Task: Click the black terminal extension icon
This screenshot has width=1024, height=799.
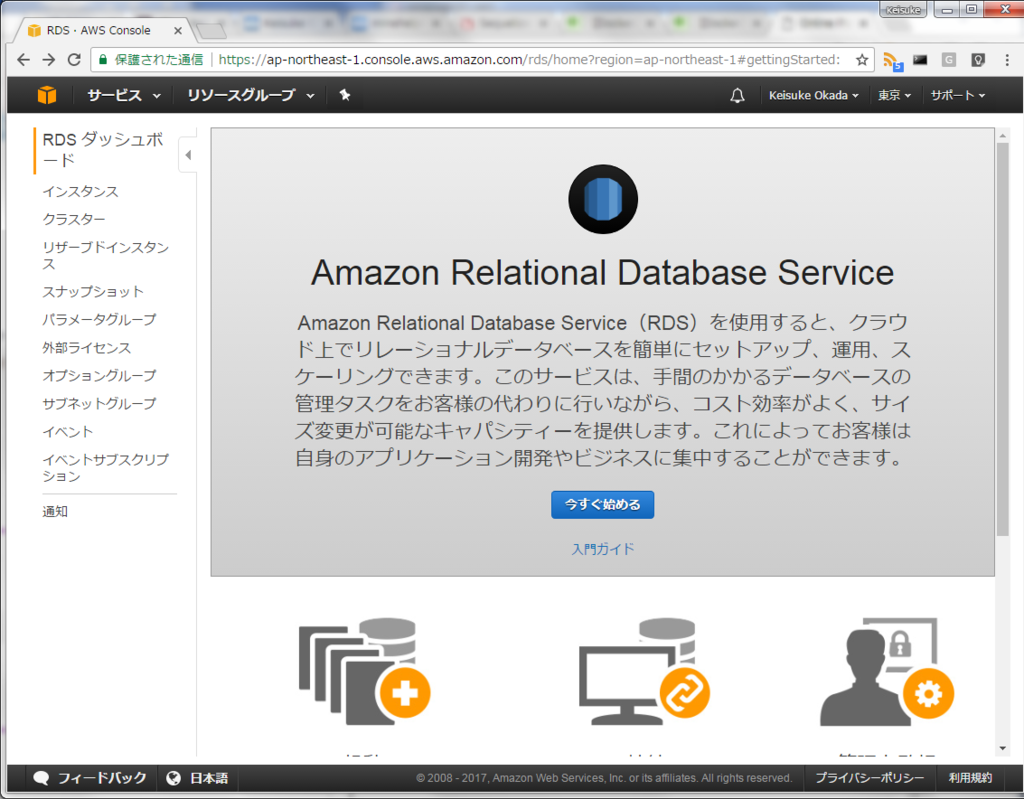Action: point(920,59)
